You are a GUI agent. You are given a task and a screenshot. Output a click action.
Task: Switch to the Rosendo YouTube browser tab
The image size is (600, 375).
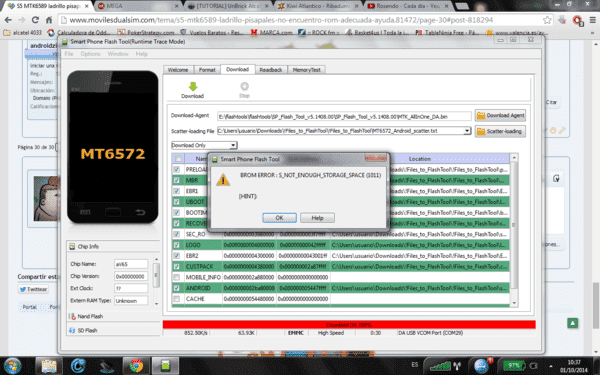point(408,6)
